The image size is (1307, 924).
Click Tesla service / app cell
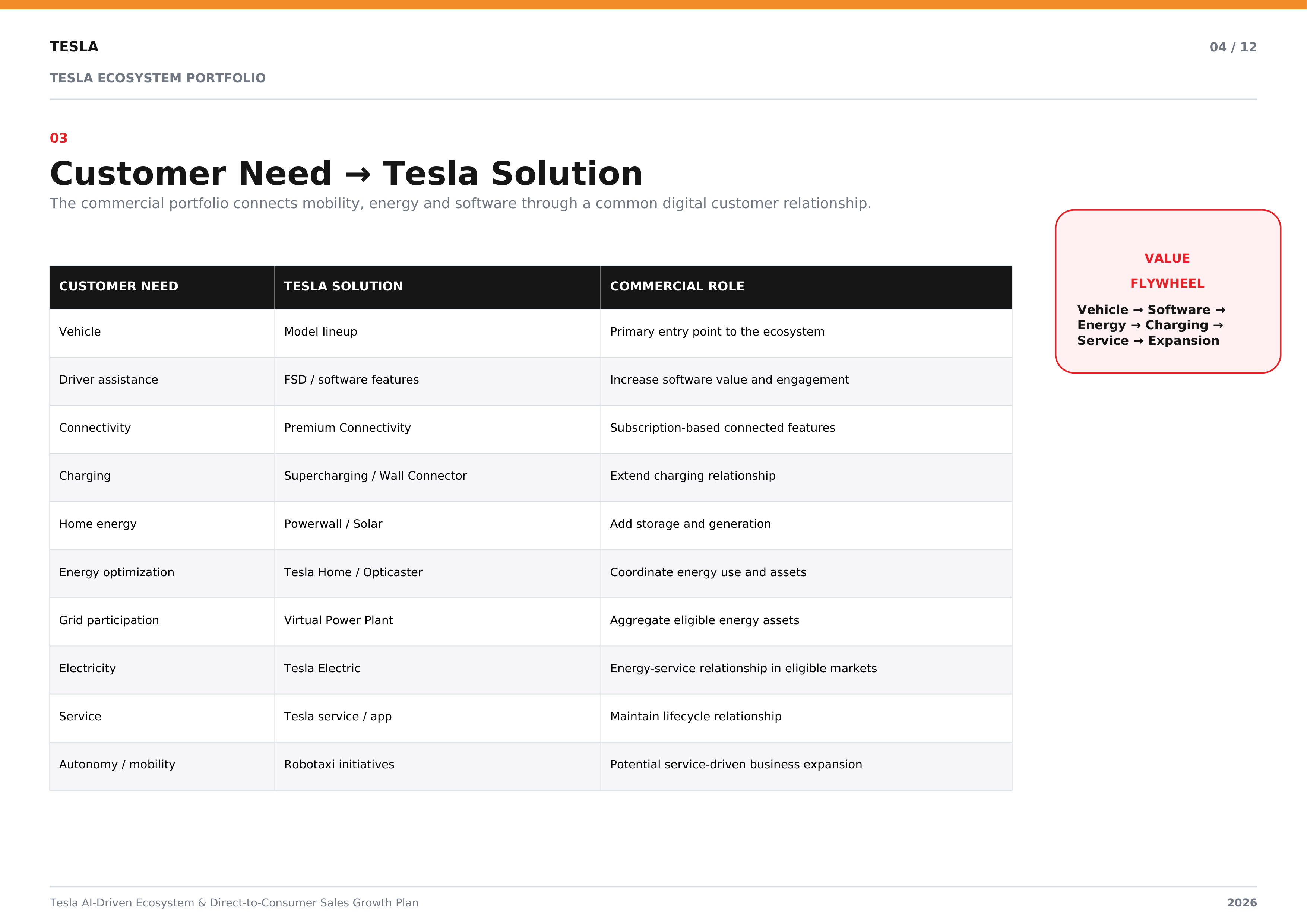(438, 717)
